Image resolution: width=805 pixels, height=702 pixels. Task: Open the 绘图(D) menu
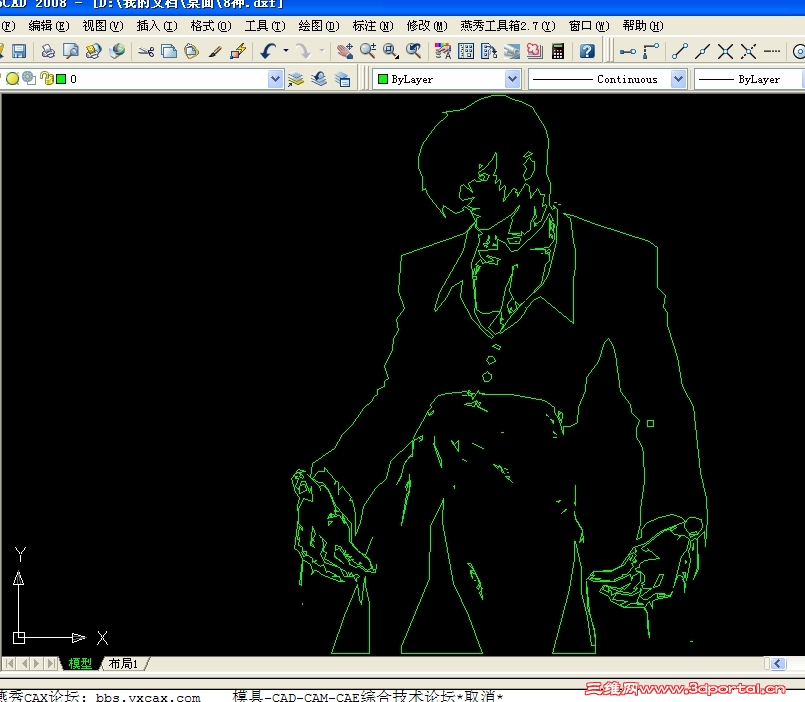point(319,26)
